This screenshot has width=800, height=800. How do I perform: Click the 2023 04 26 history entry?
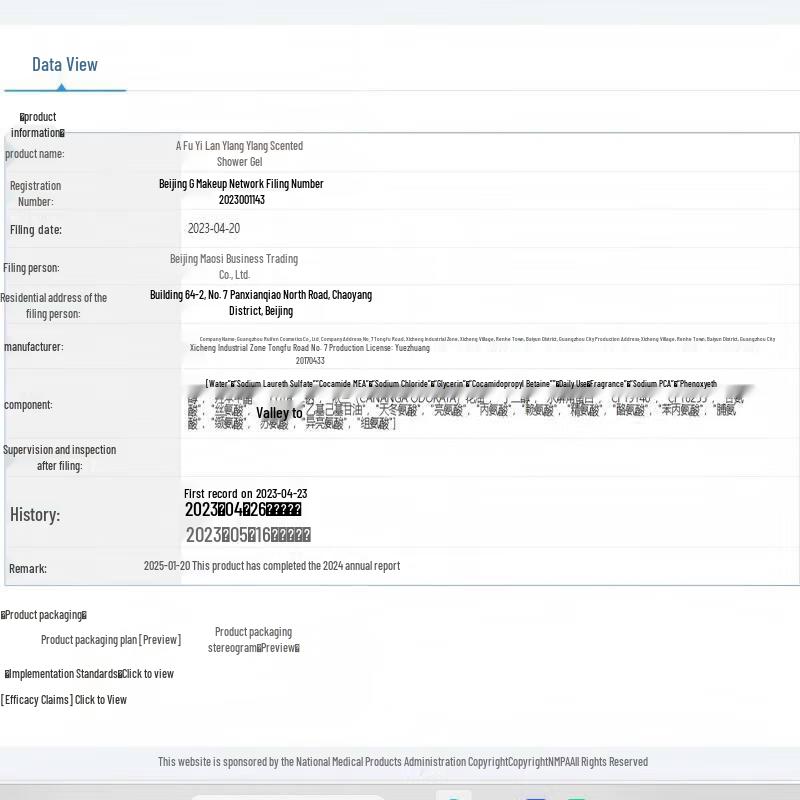243,510
